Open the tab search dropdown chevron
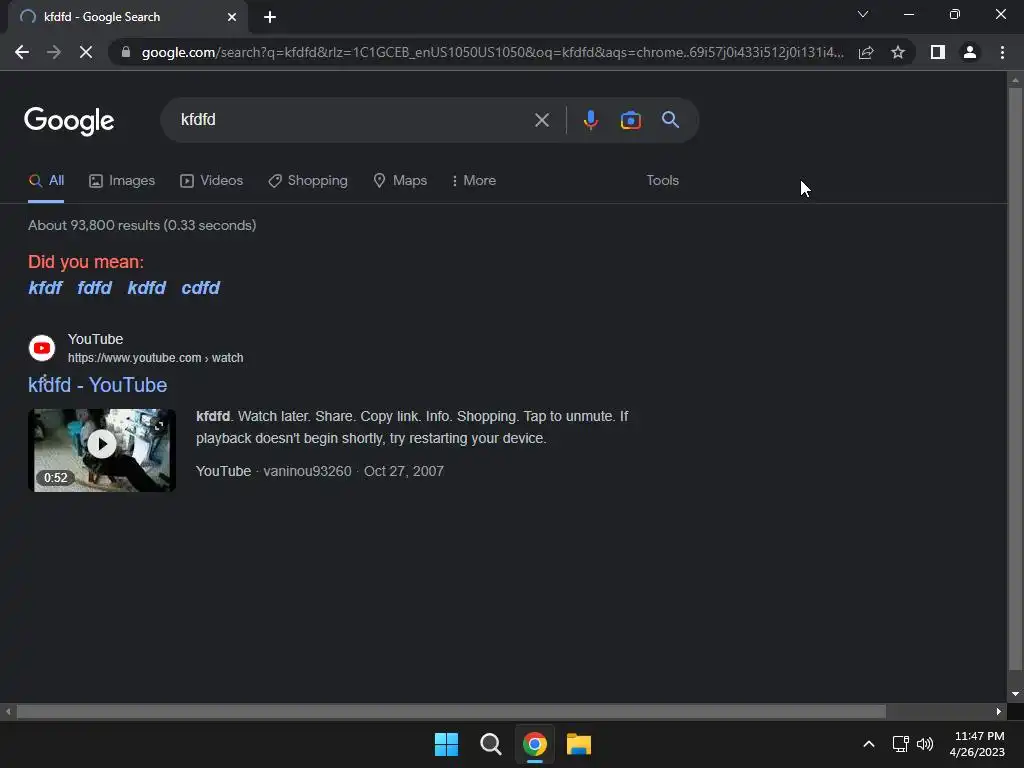1024x768 pixels. (x=863, y=14)
